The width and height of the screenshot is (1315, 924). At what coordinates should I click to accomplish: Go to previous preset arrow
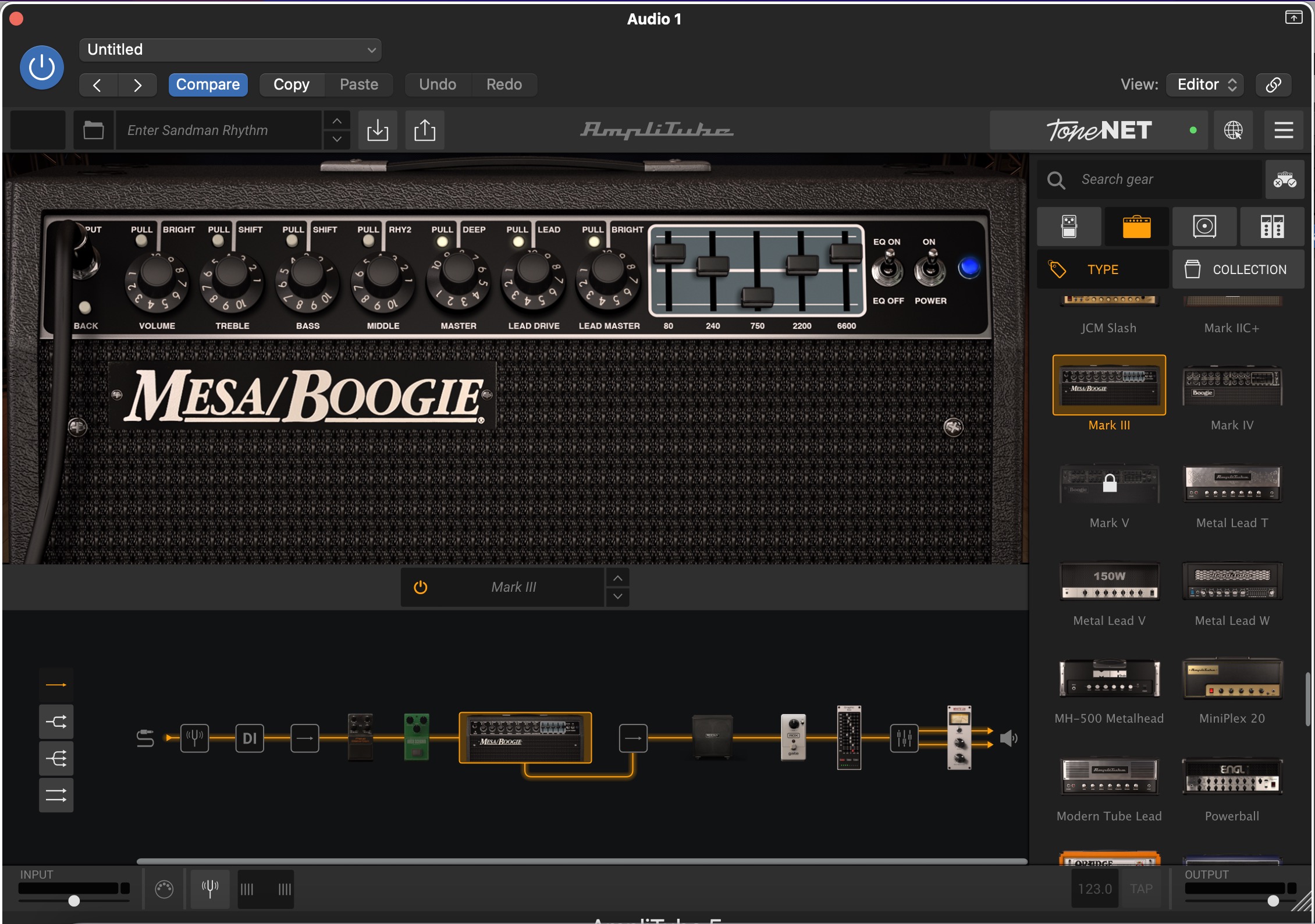[x=98, y=85]
